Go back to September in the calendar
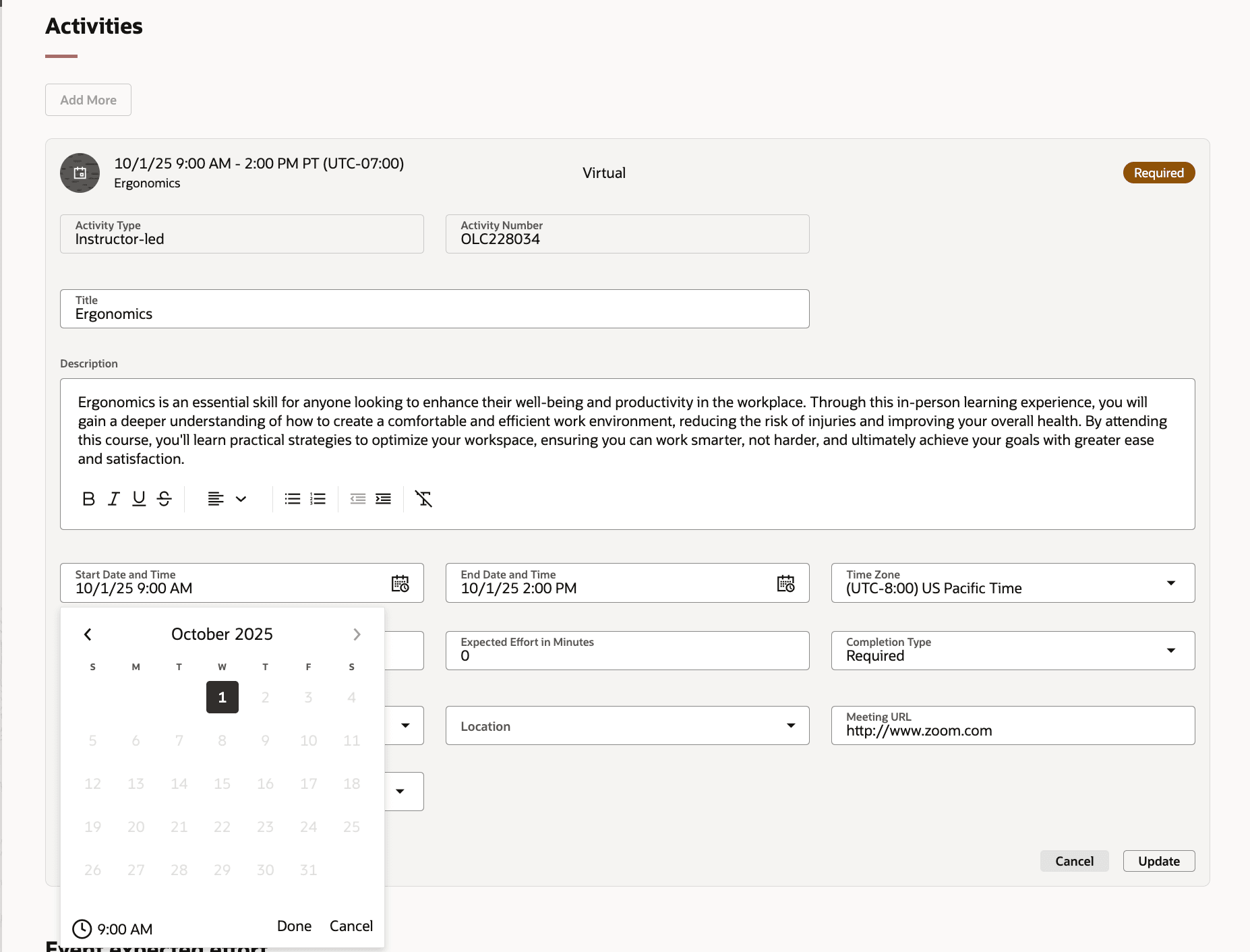The image size is (1250, 952). [x=88, y=634]
